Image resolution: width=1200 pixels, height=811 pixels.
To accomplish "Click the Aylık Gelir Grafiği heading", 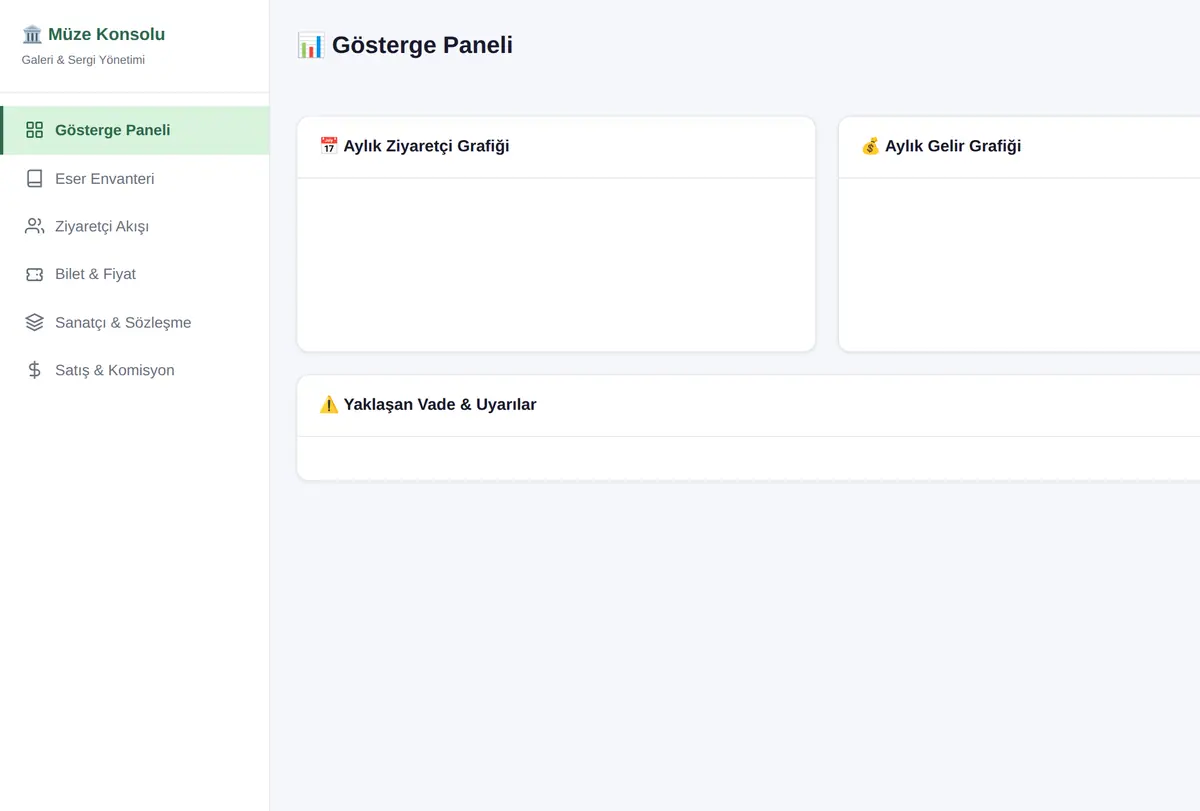I will click(953, 146).
